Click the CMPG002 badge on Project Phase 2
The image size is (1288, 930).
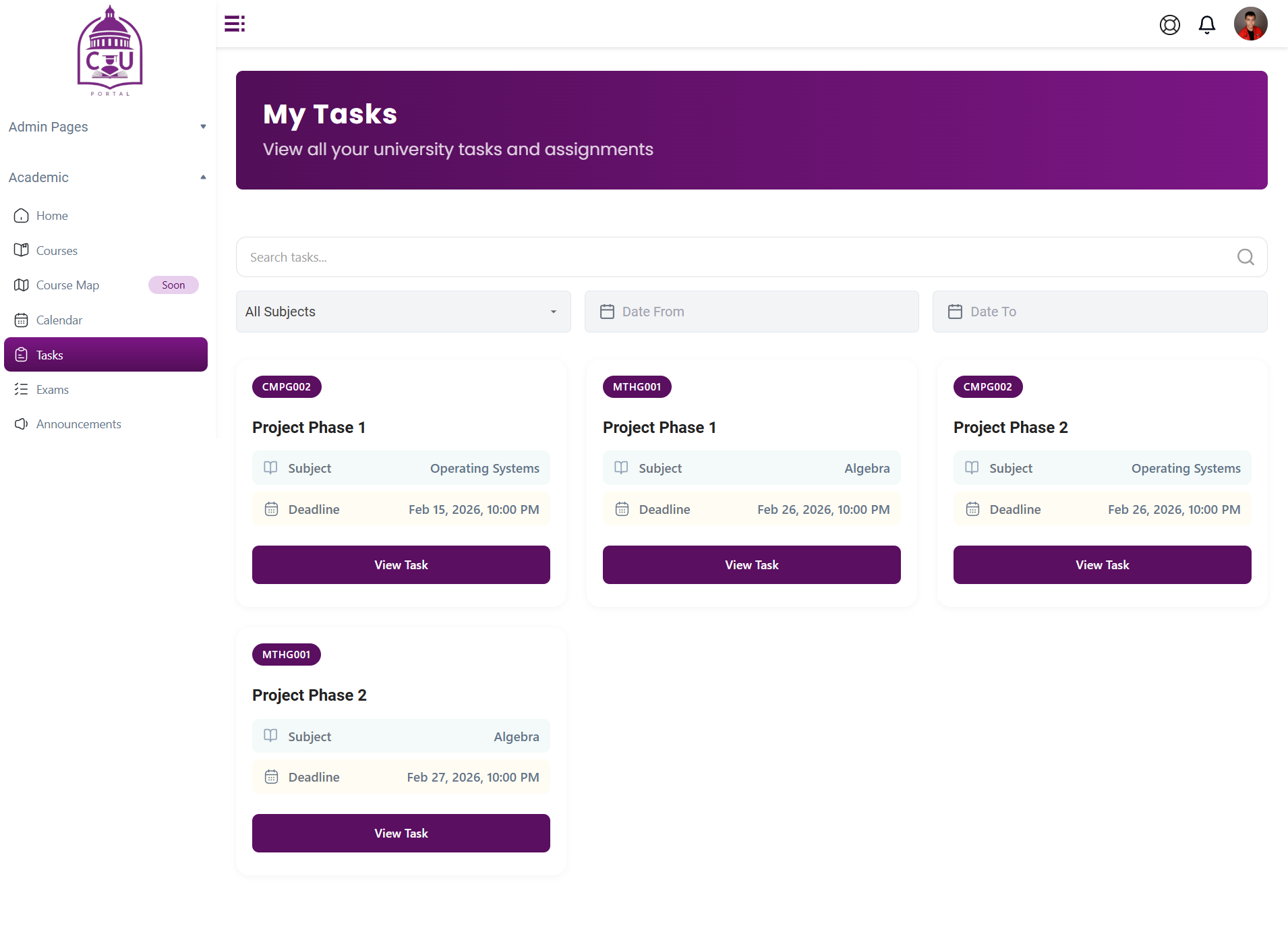[x=987, y=387]
